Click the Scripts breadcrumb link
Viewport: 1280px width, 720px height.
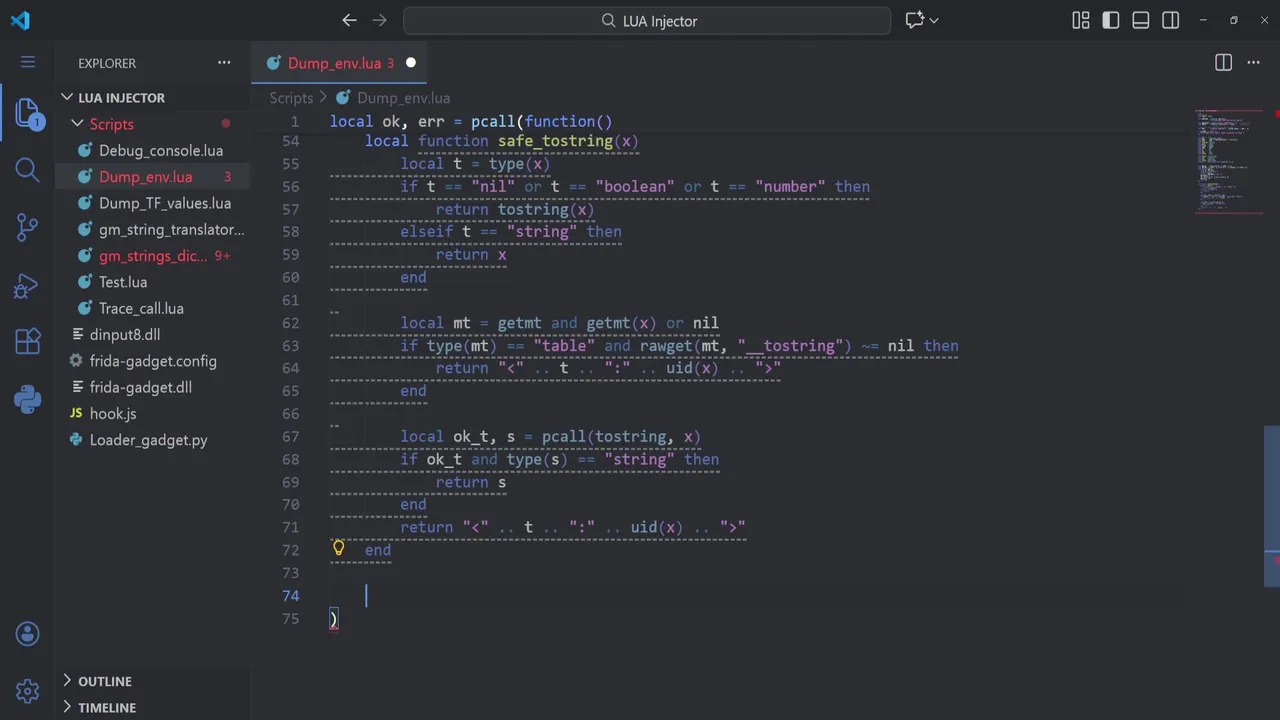(x=291, y=98)
